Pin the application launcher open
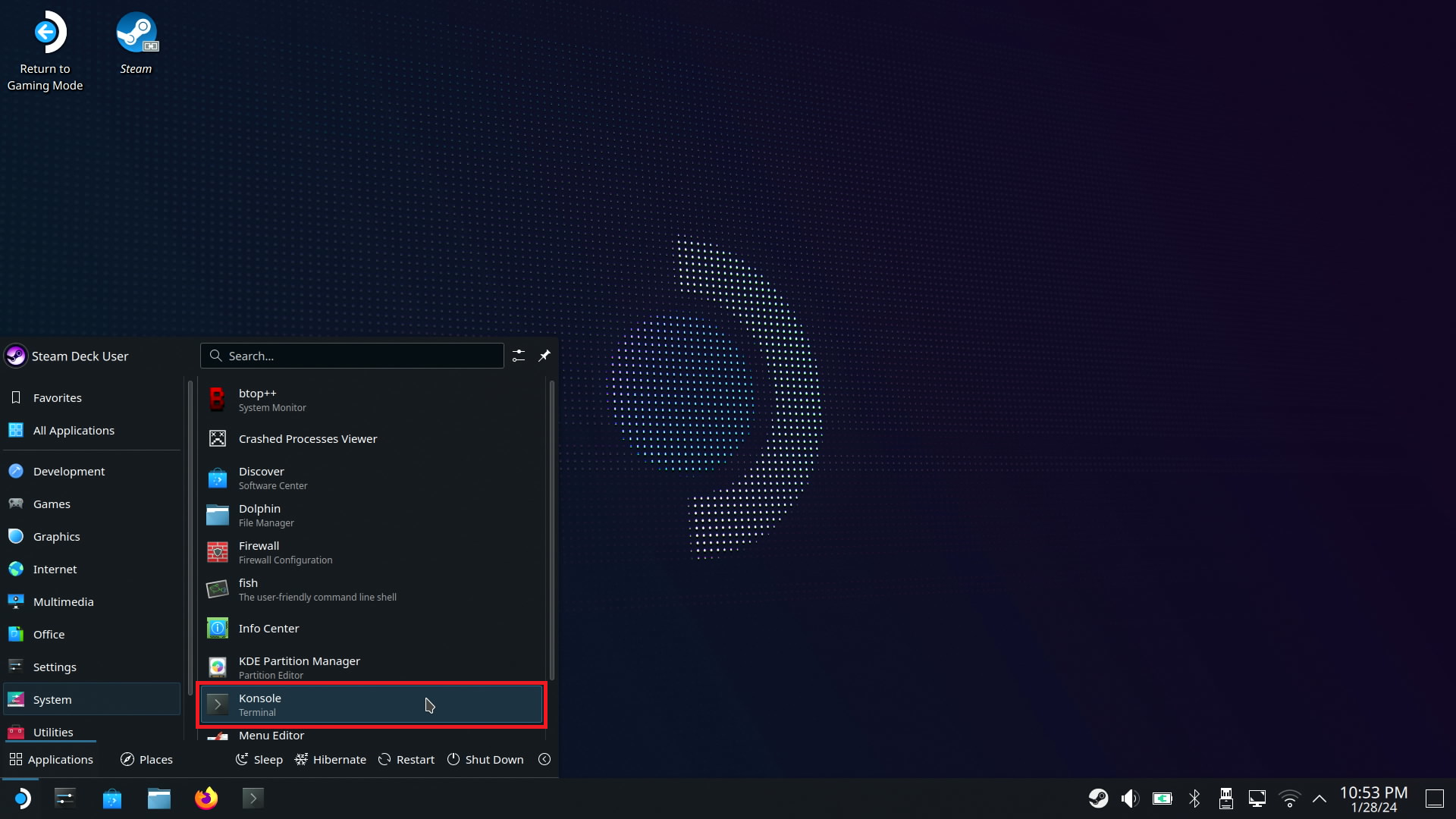This screenshot has width=1456, height=819. pos(544,356)
